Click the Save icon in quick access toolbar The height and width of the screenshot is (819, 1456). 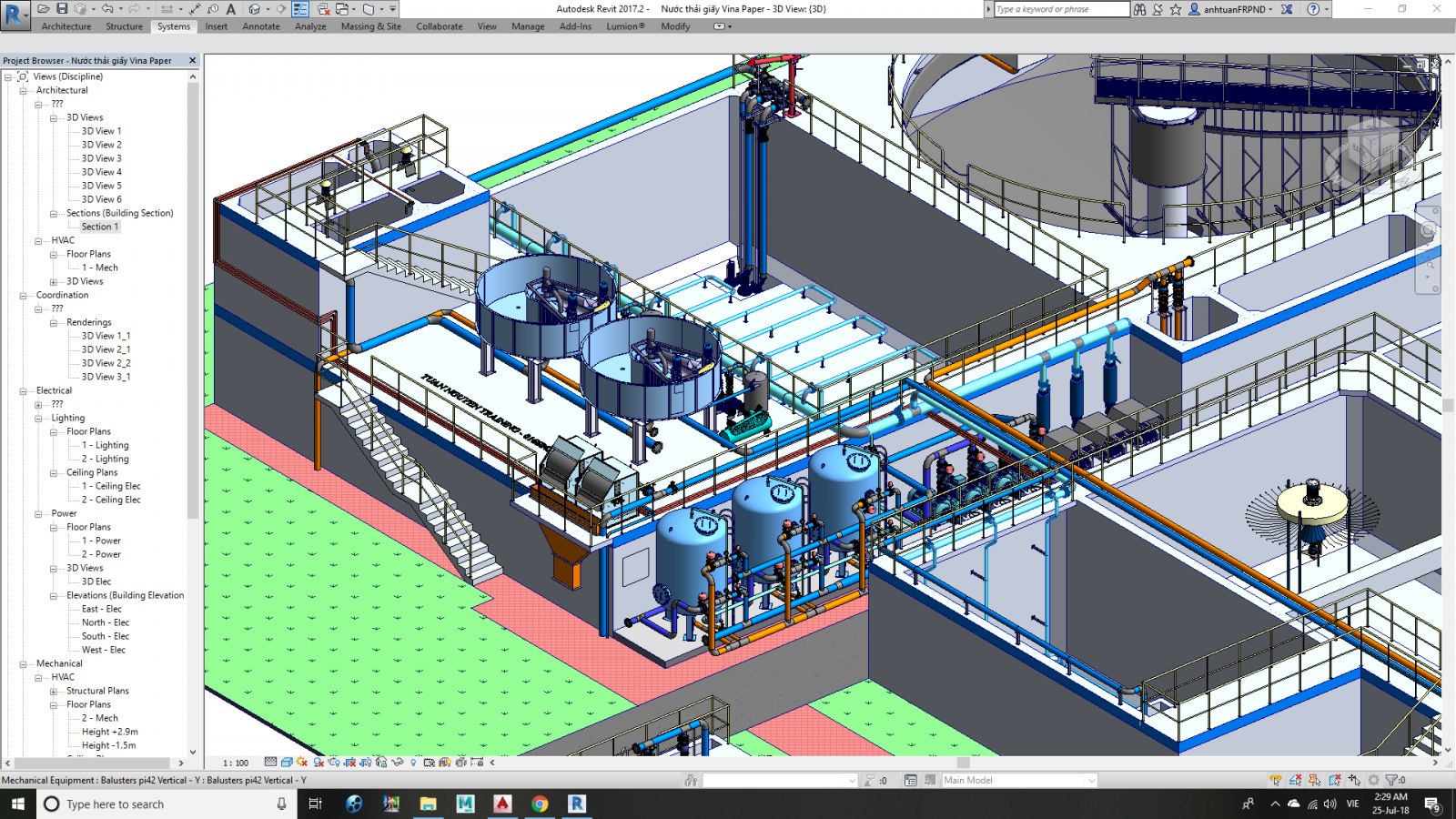tap(62, 9)
